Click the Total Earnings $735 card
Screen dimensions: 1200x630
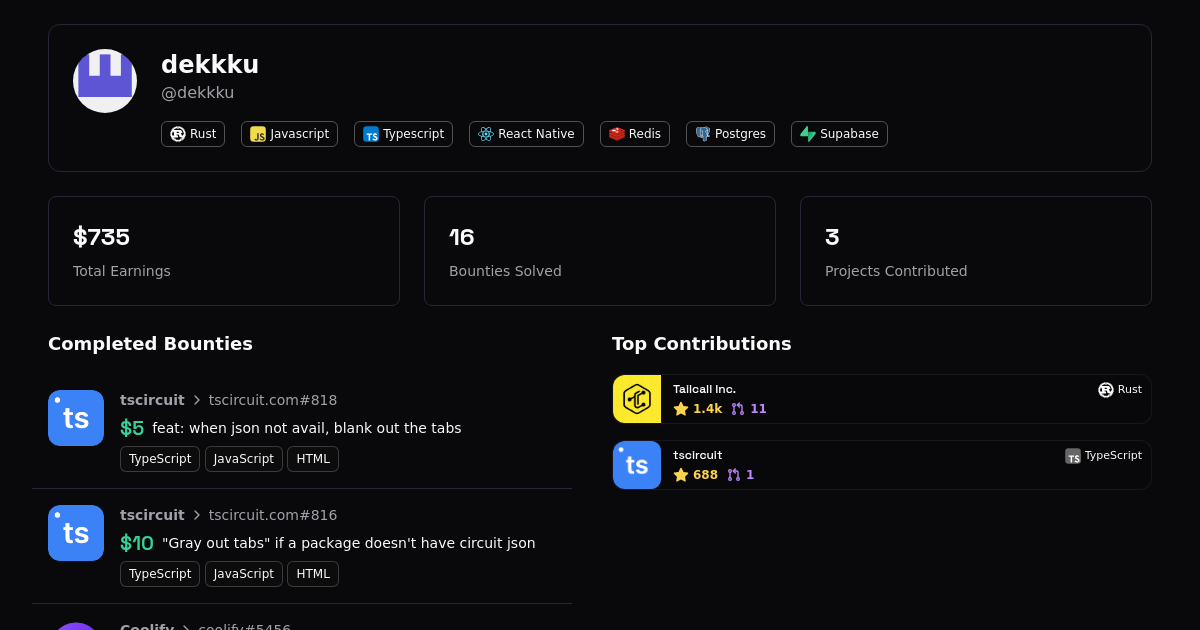pos(224,251)
